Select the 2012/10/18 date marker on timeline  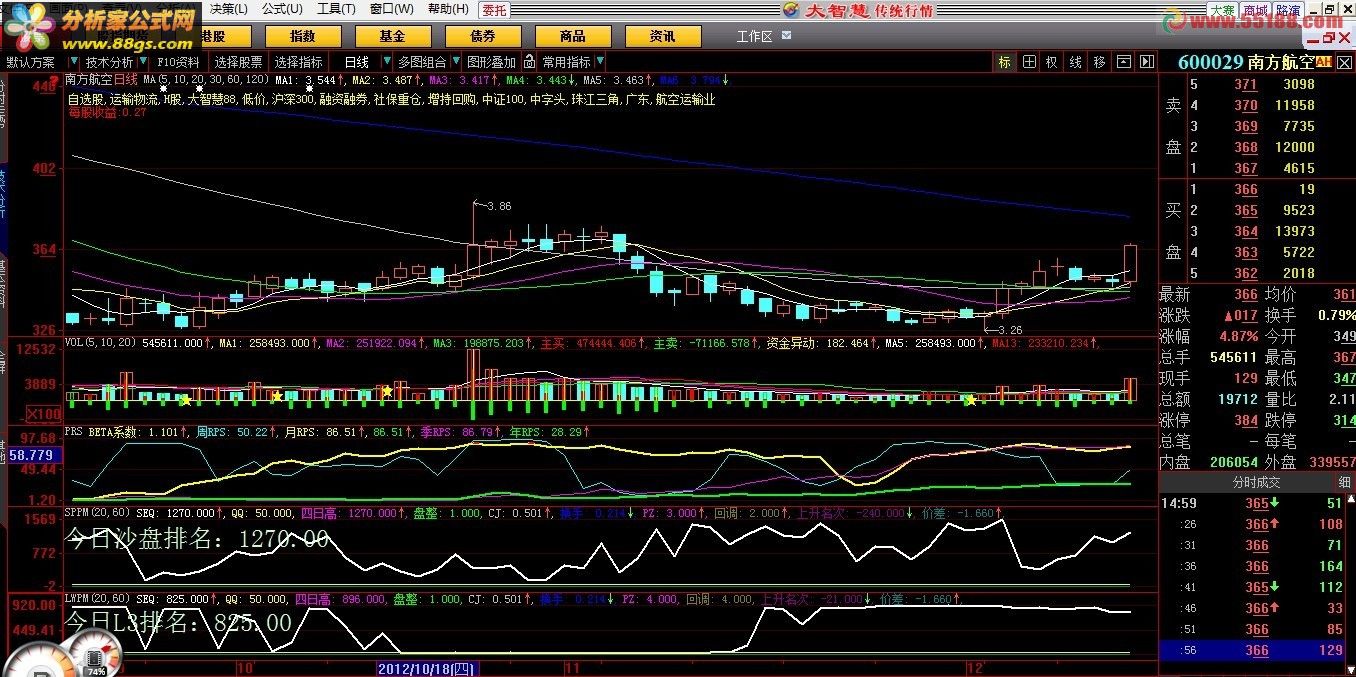(x=429, y=668)
